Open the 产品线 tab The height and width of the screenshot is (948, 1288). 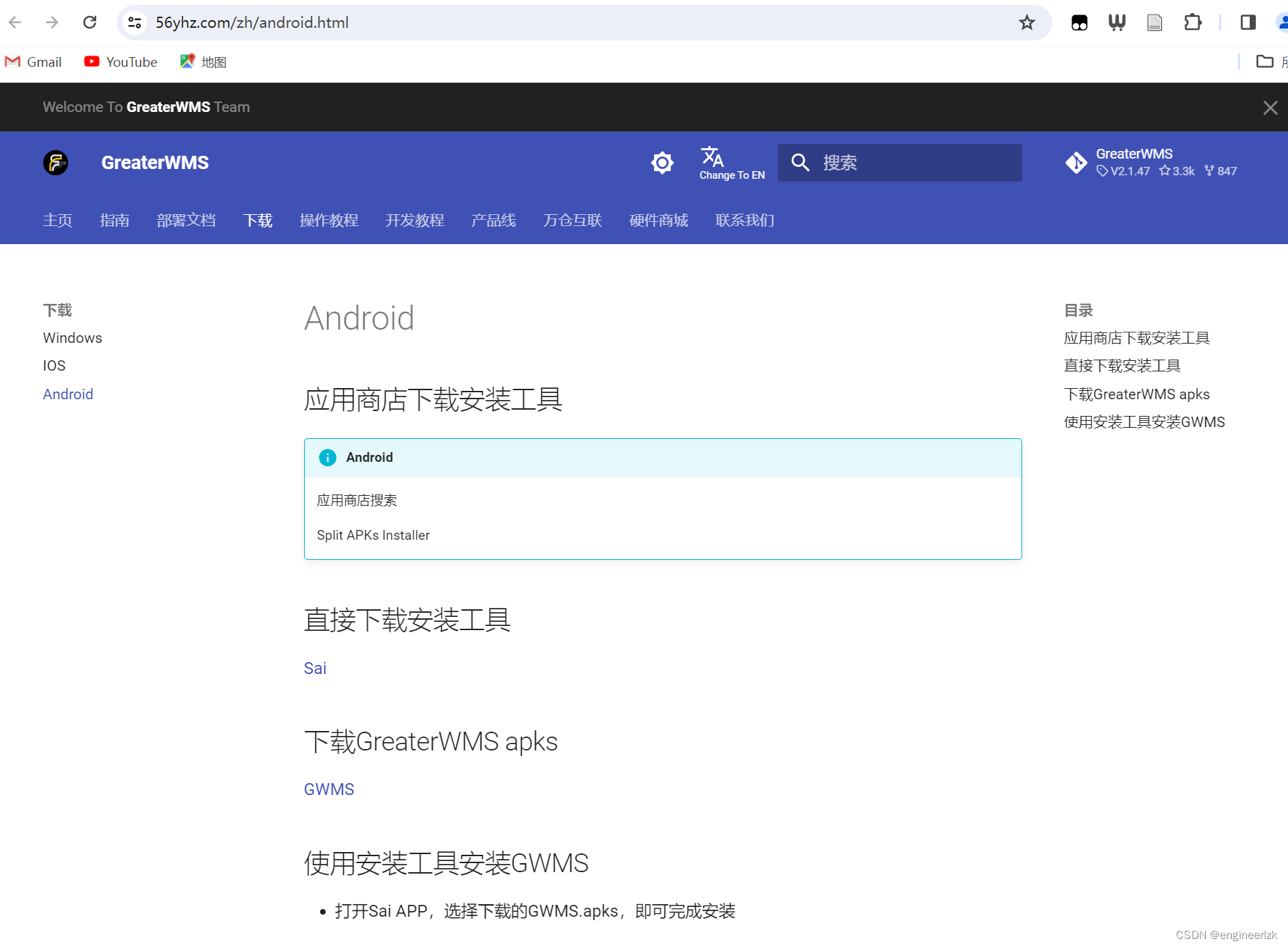pyautogui.click(x=493, y=220)
